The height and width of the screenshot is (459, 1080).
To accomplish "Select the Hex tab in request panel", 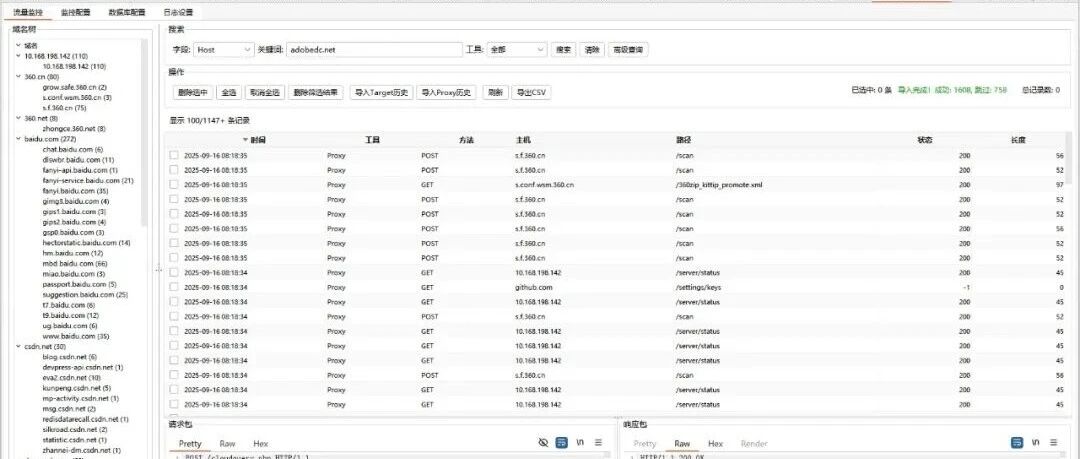I will (261, 444).
